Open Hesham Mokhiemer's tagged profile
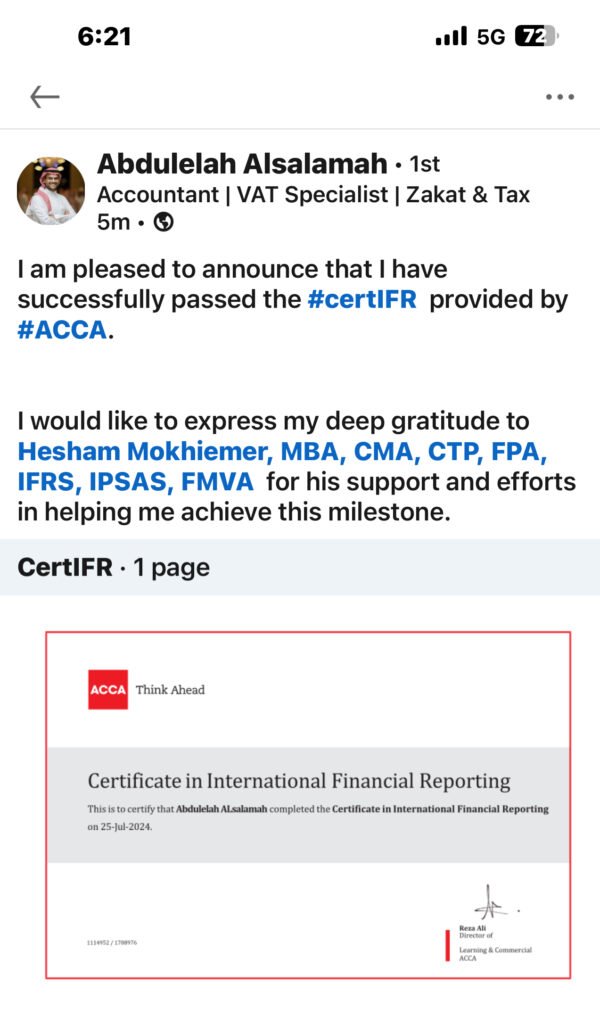600x1024 pixels. pyautogui.click(x=282, y=451)
